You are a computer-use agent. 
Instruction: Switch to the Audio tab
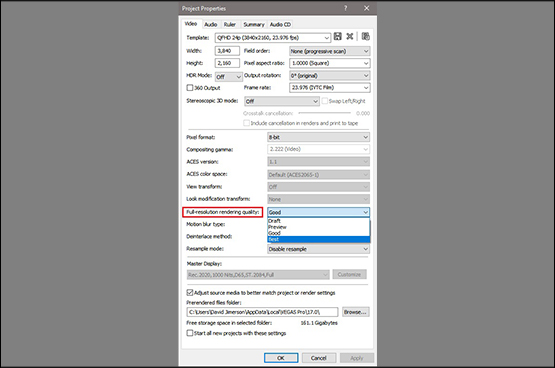click(x=211, y=24)
